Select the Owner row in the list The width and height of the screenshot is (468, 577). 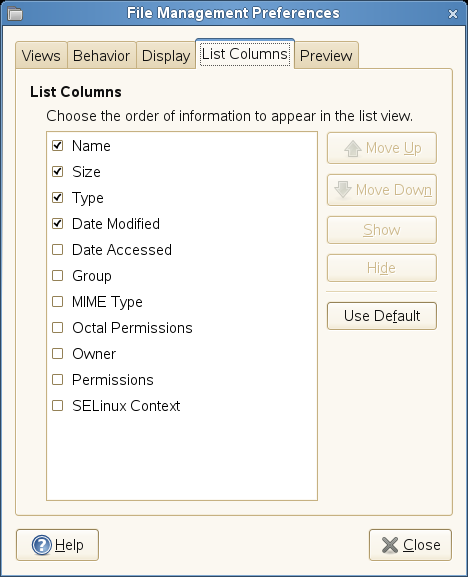click(182, 354)
